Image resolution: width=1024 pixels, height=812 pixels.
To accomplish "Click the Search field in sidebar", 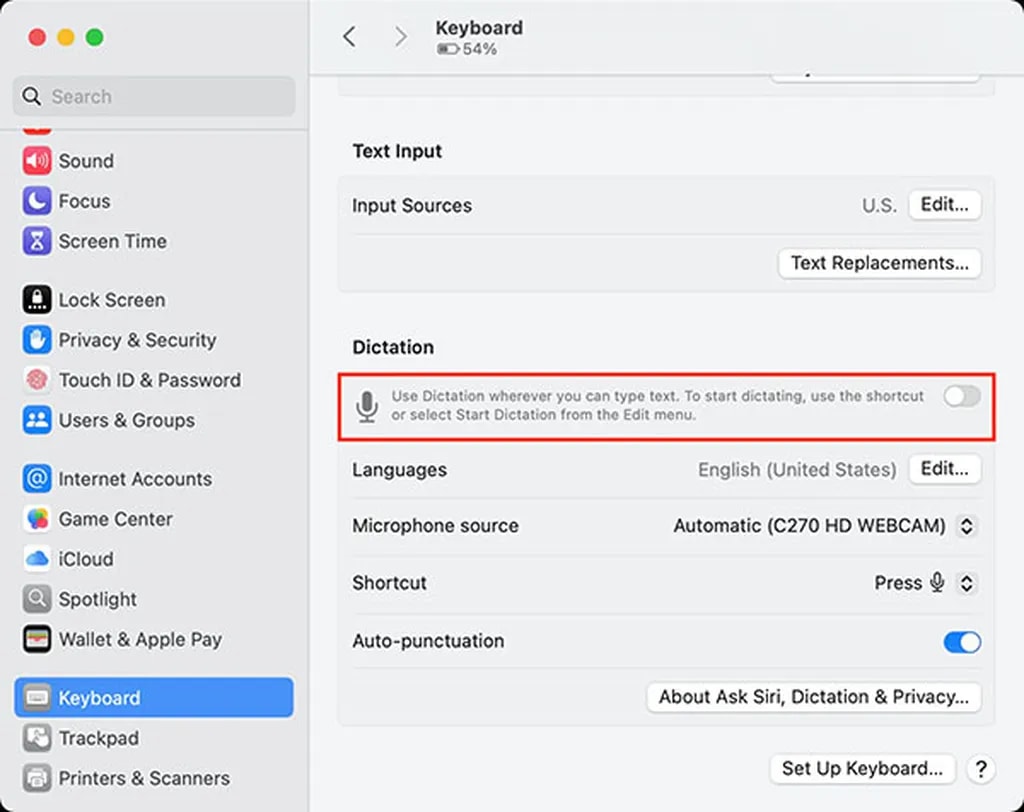I will 154,97.
